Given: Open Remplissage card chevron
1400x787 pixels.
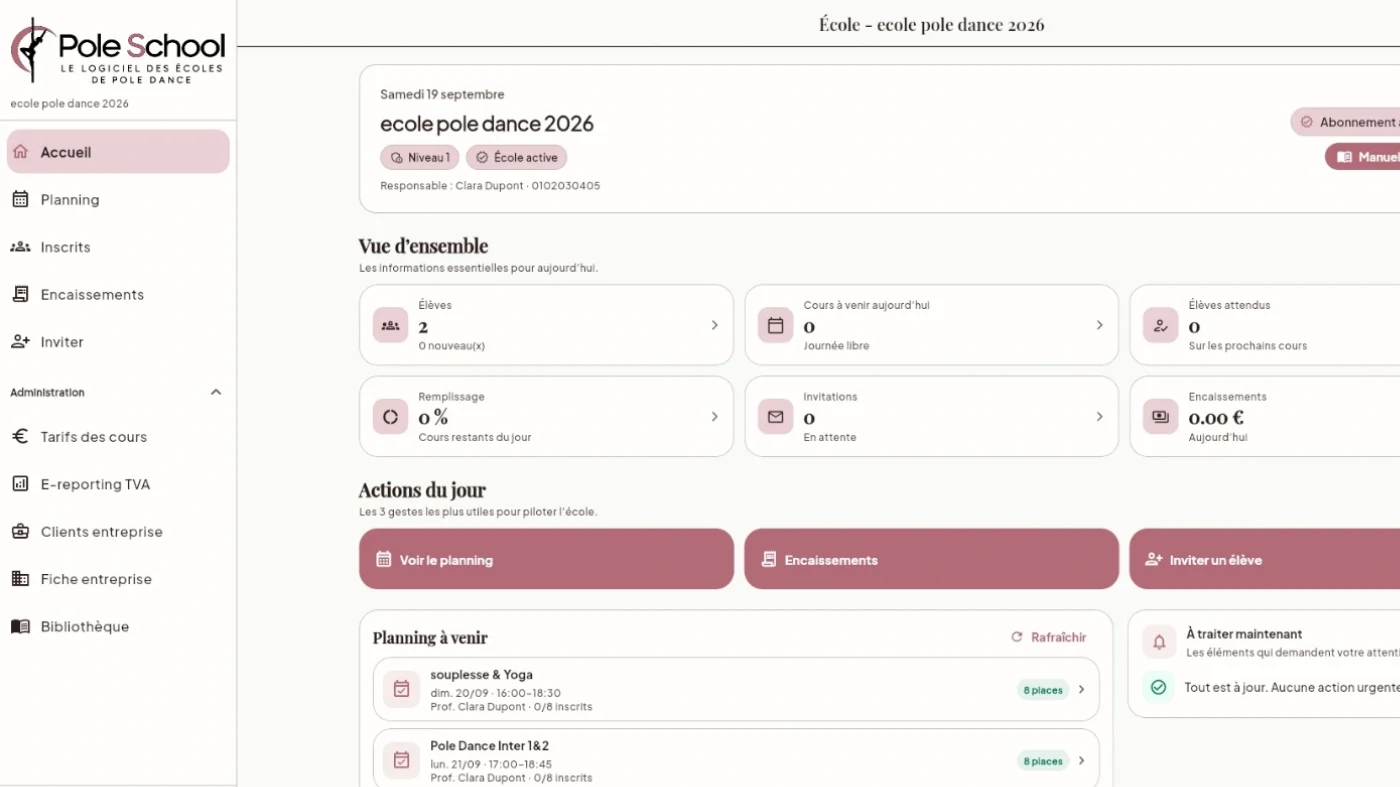Looking at the screenshot, I should pos(714,416).
